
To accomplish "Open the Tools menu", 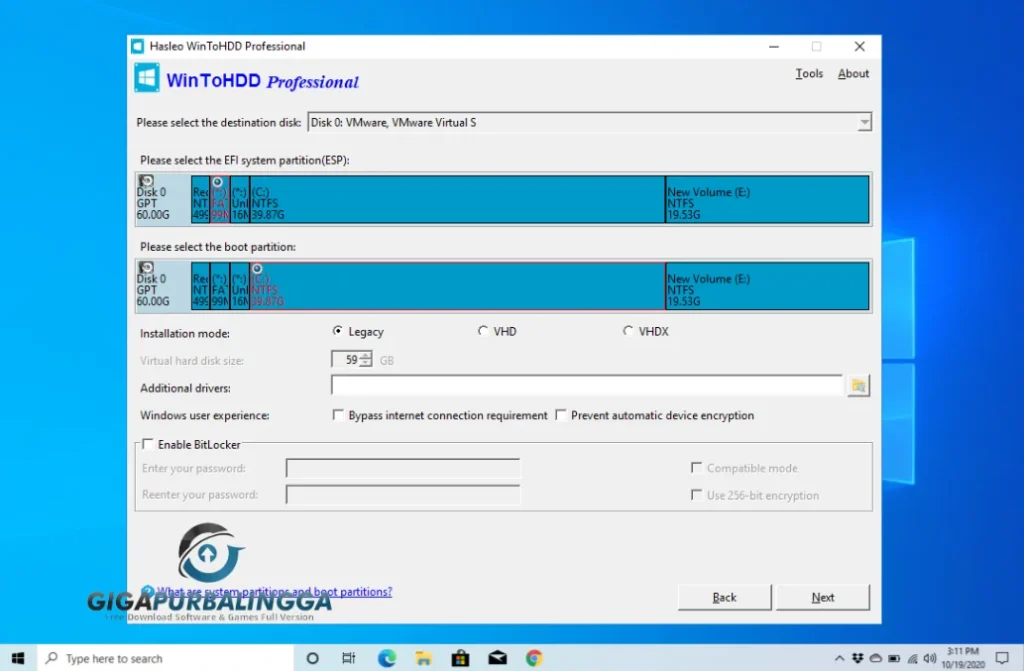I will pos(809,74).
